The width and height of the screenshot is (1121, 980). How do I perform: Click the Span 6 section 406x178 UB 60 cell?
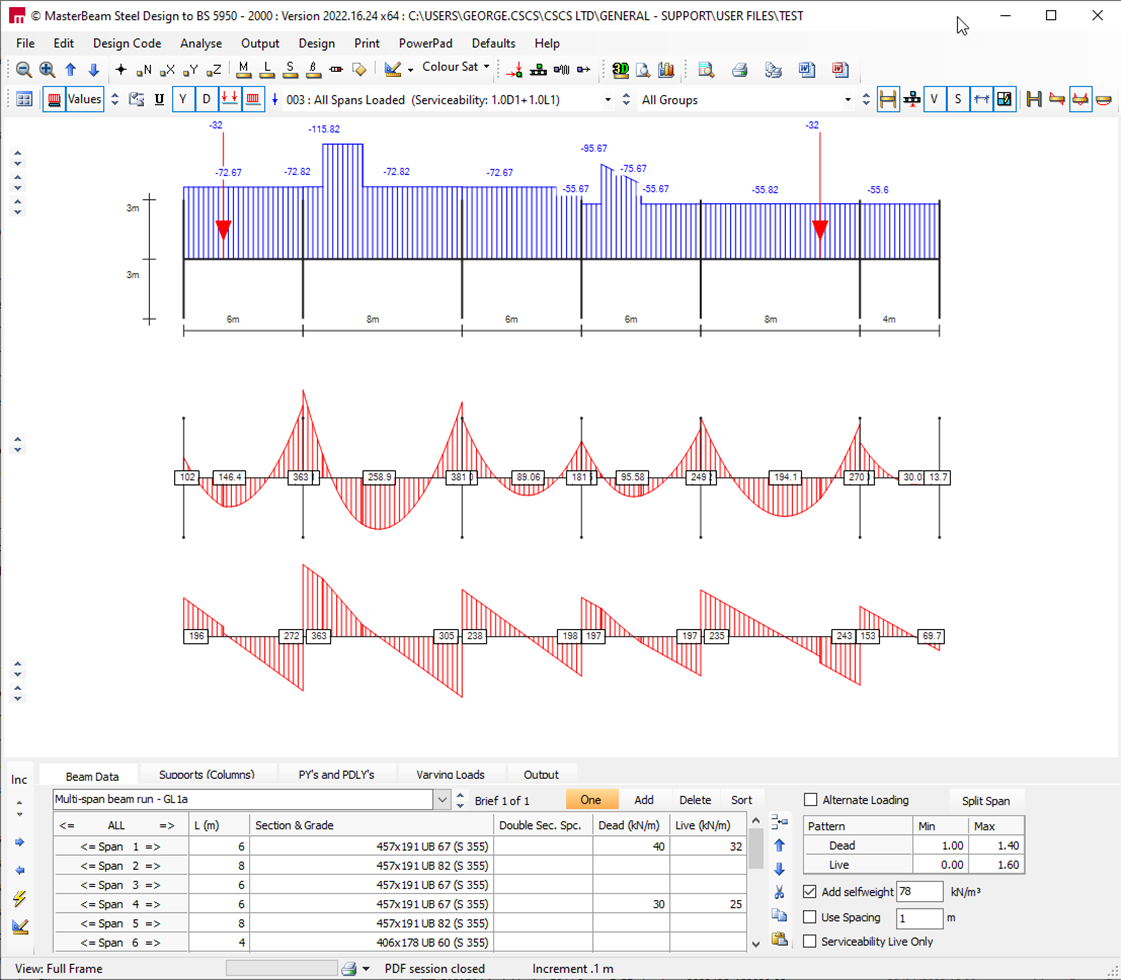[x=372, y=943]
